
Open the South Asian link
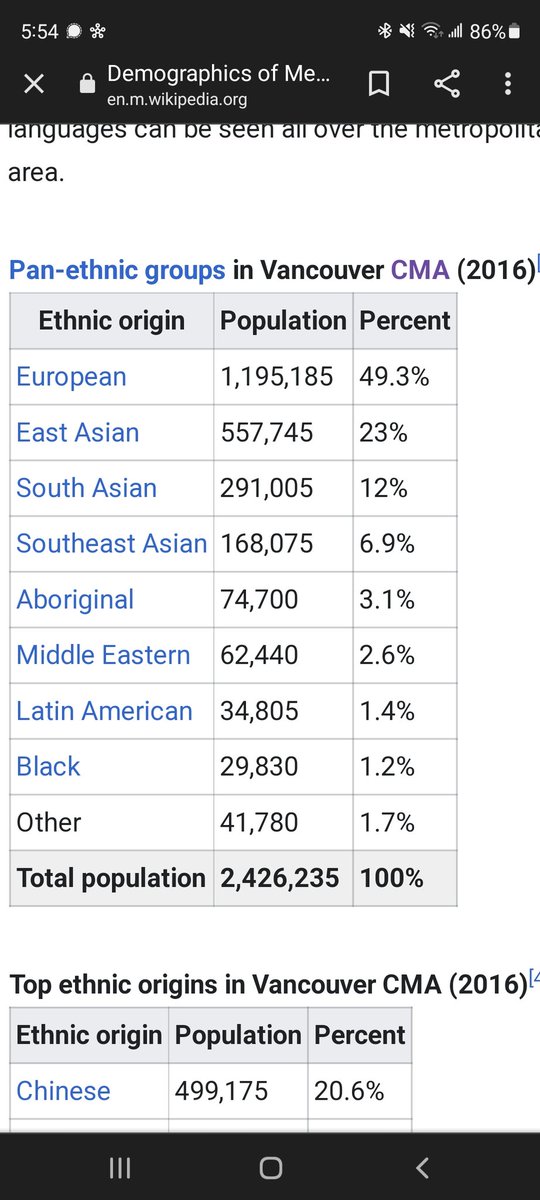[x=87, y=488]
